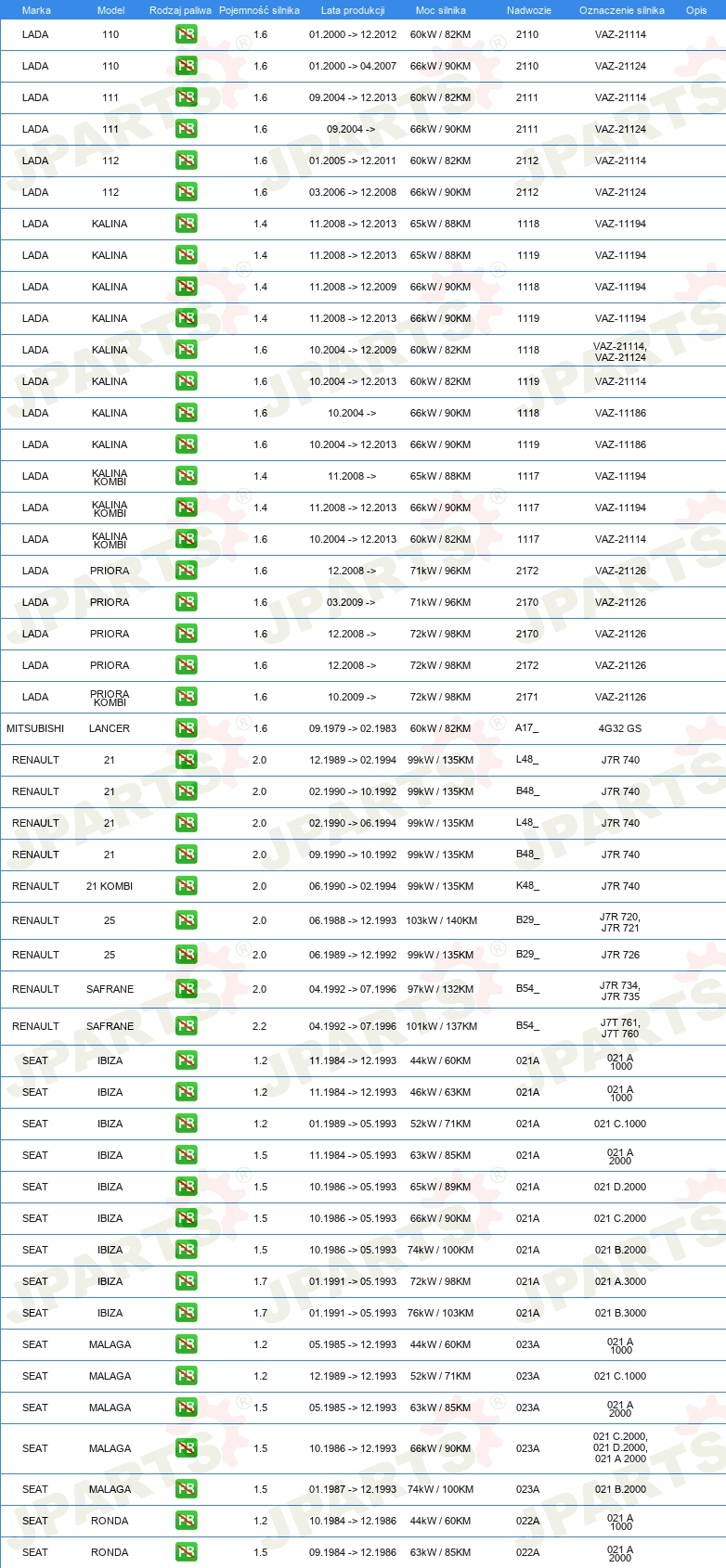Click the fuel icon for Seat Malaga 021 C.1000 row
This screenshot has height=1568, width=726.
[x=187, y=1376]
